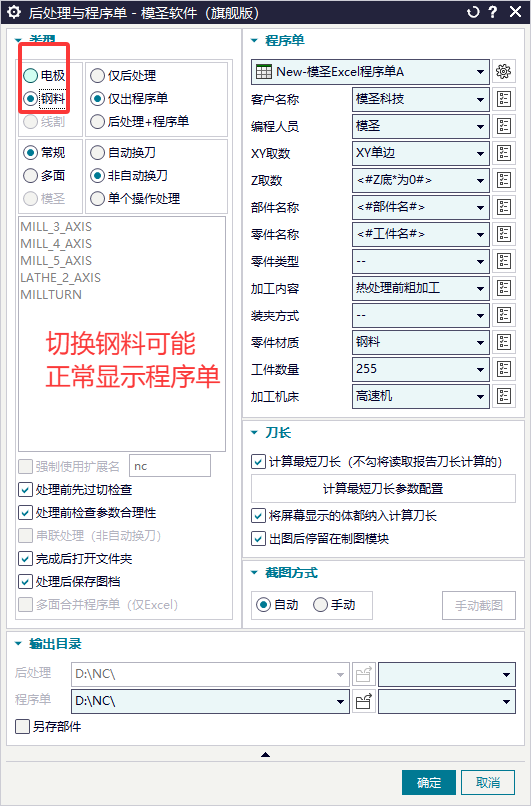Toggle 处理前先过切检查 checkbox
Image resolution: width=531 pixels, height=806 pixels.
click(x=25, y=490)
